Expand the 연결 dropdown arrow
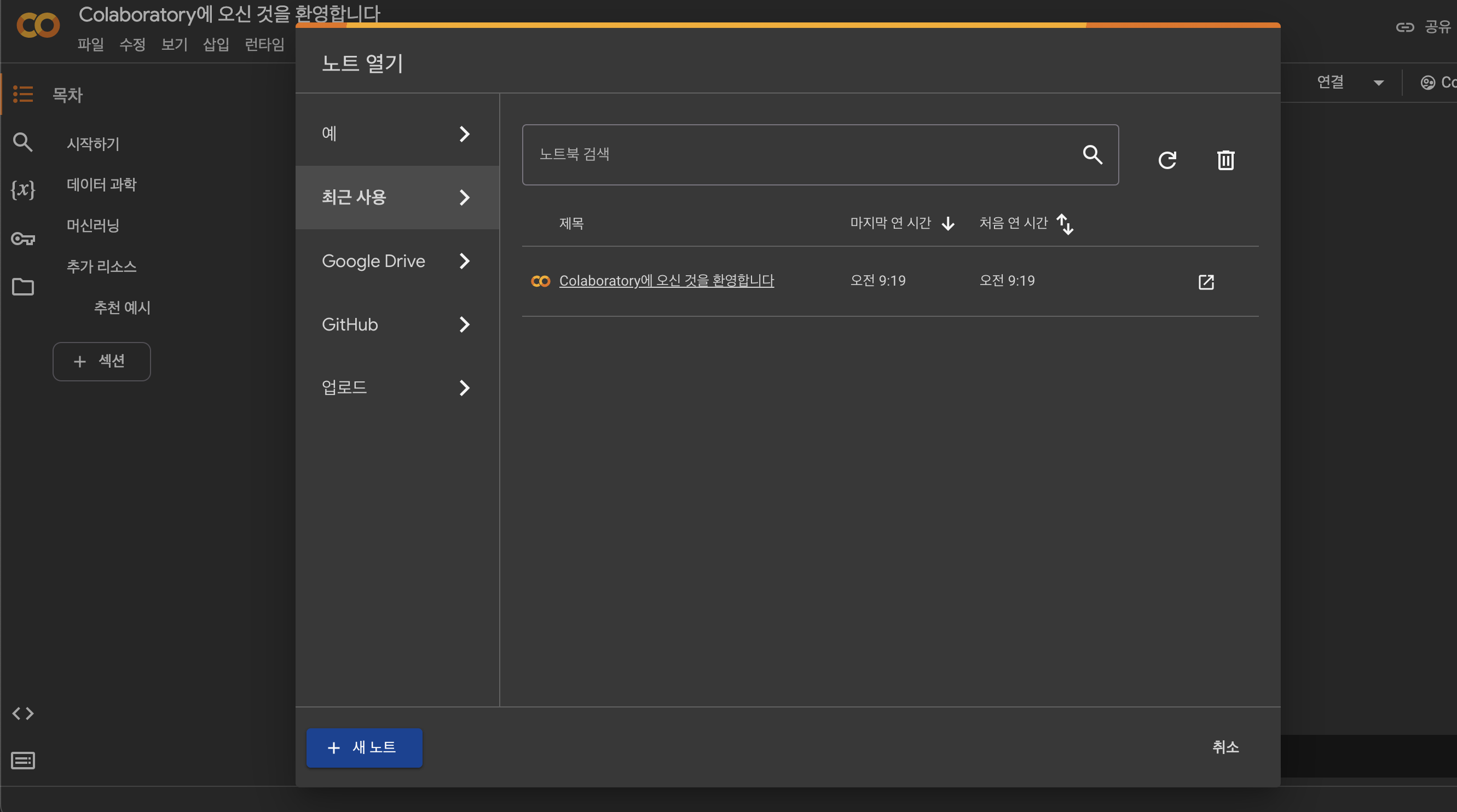This screenshot has width=1457, height=812. (1378, 83)
